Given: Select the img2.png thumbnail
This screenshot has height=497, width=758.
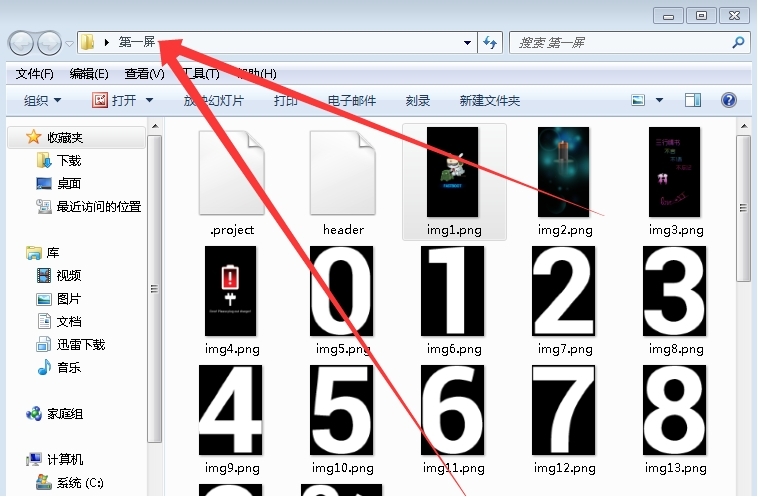Looking at the screenshot, I should click(565, 172).
